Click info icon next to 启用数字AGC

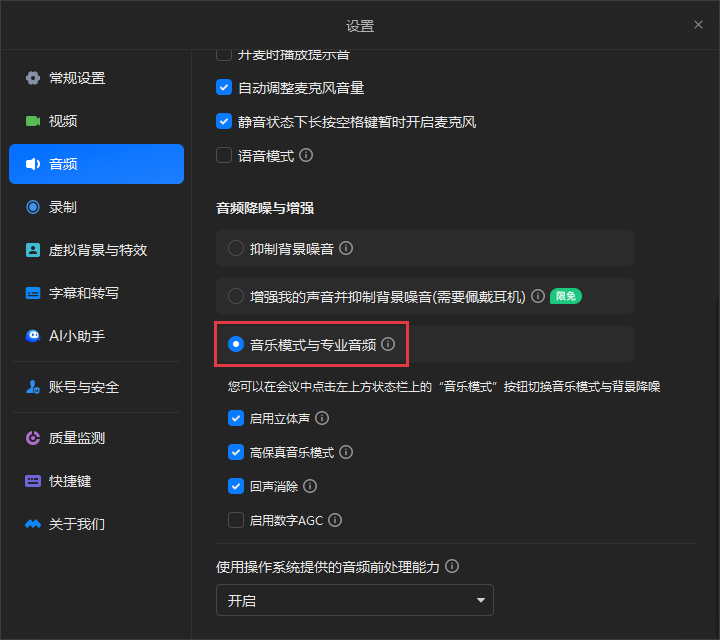335,520
